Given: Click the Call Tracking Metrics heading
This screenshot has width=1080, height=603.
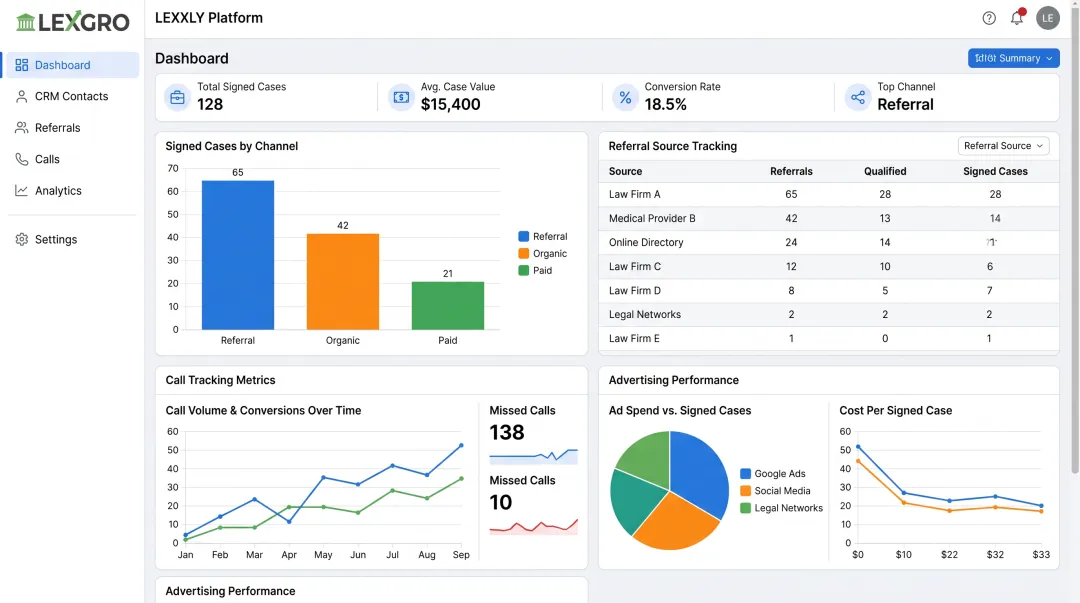Looking at the screenshot, I should pyautogui.click(x=220, y=380).
